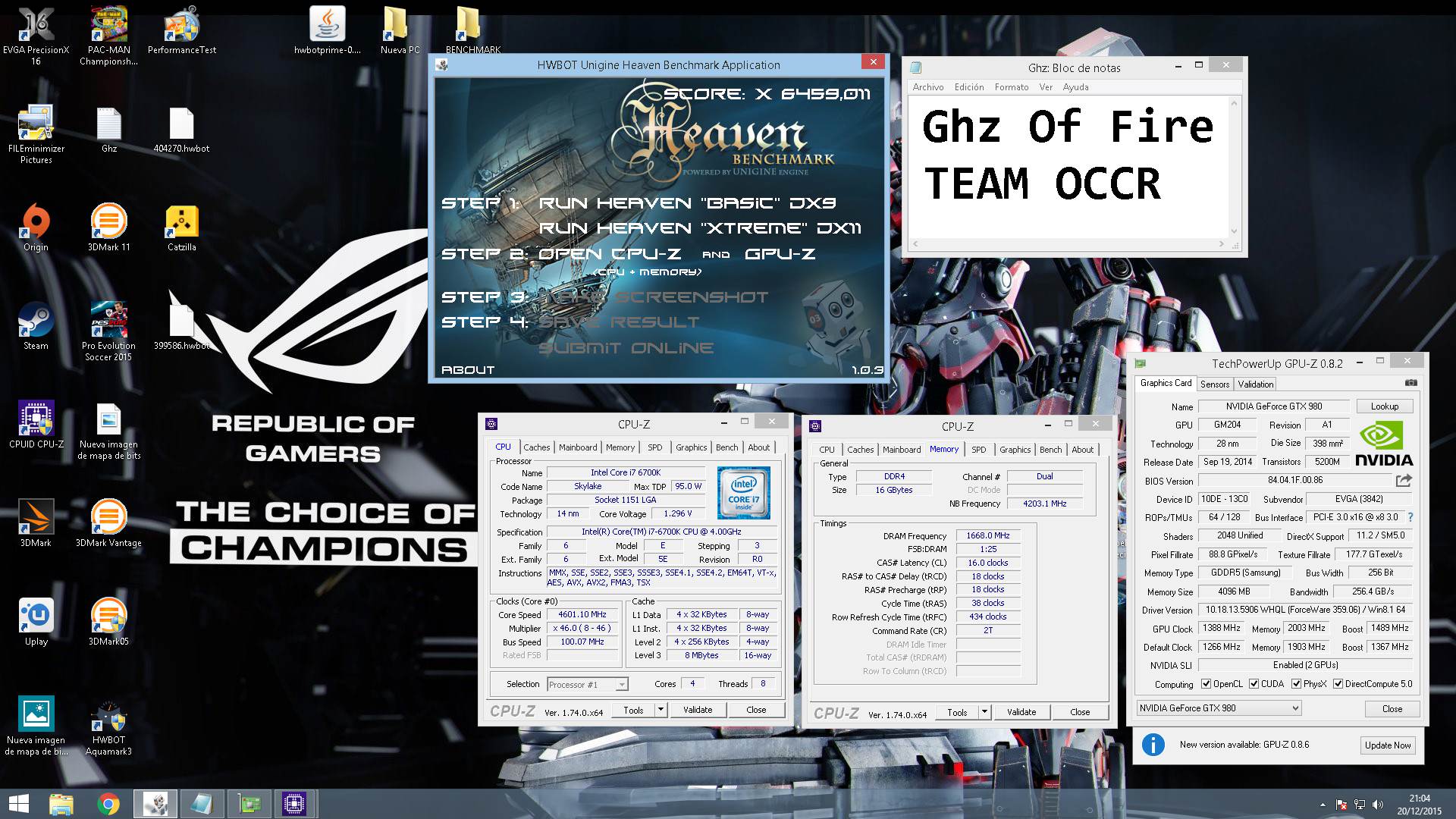The width and height of the screenshot is (1456, 819).
Task: Click Bus Interface question mark help
Action: (x=1410, y=517)
